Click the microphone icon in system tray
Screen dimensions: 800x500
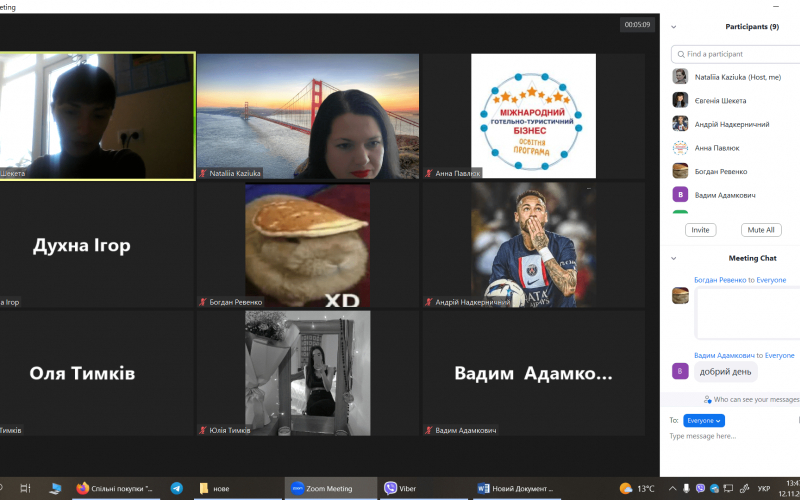pos(687,489)
